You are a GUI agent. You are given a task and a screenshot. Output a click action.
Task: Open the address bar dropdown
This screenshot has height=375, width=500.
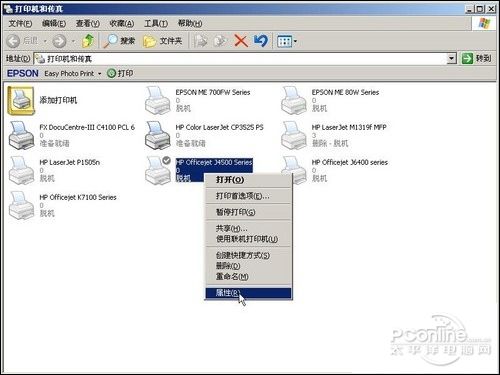(x=451, y=59)
